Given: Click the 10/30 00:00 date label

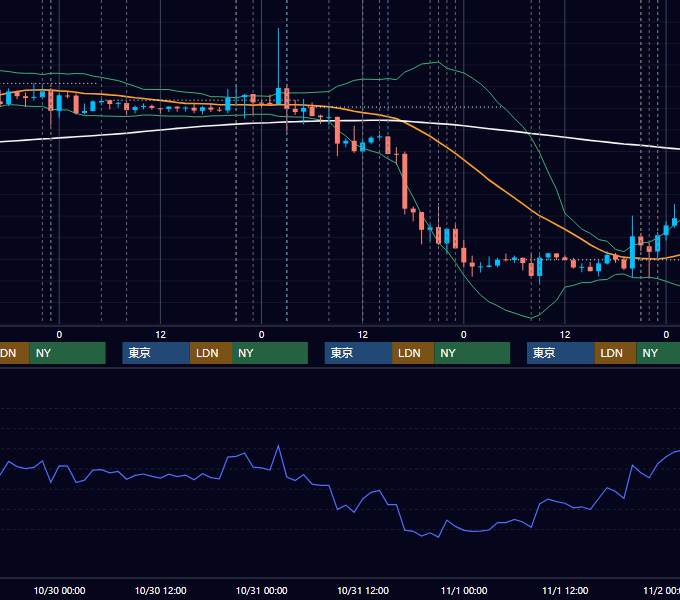Looking at the screenshot, I should point(59,590).
